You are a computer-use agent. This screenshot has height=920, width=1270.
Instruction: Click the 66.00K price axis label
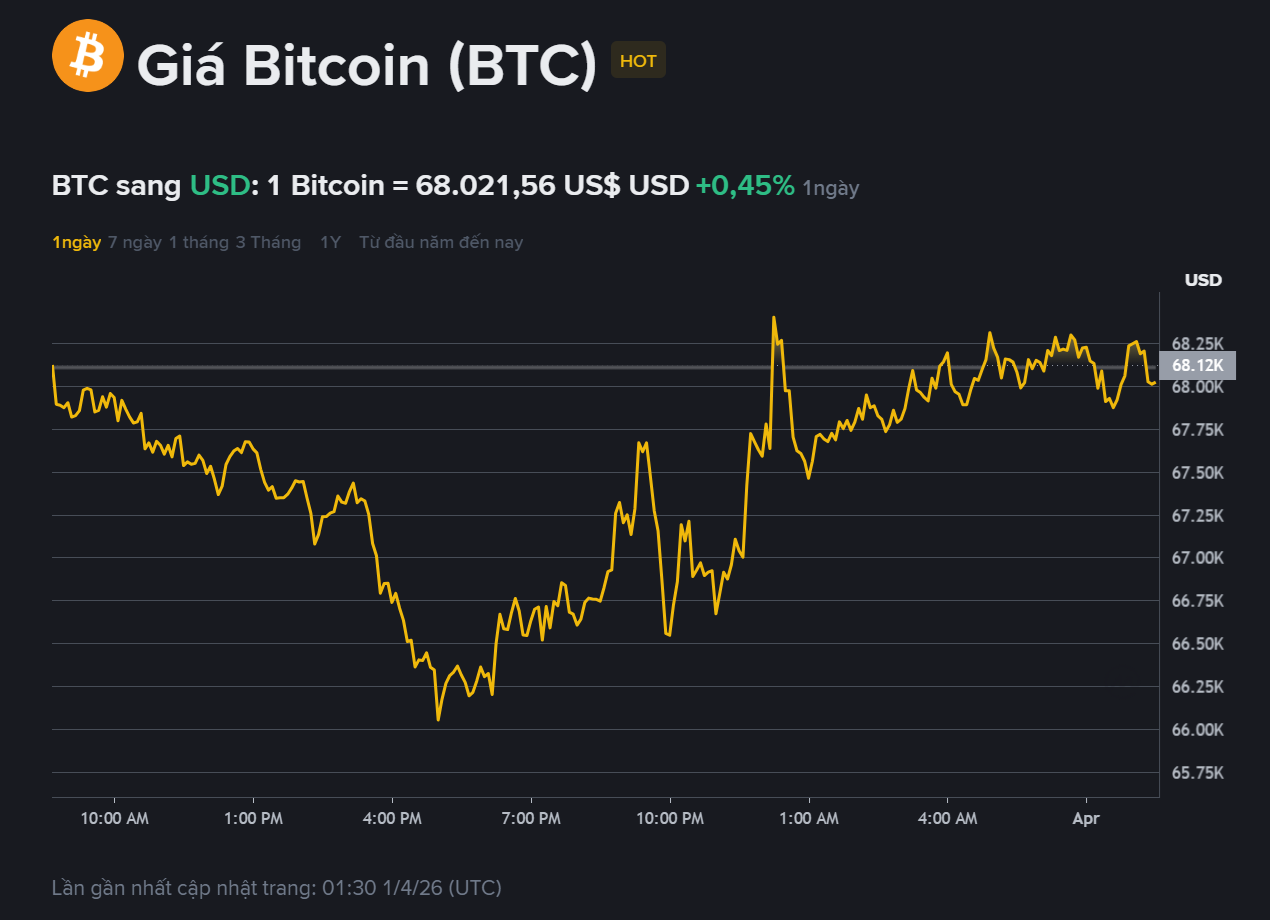pyautogui.click(x=1197, y=730)
